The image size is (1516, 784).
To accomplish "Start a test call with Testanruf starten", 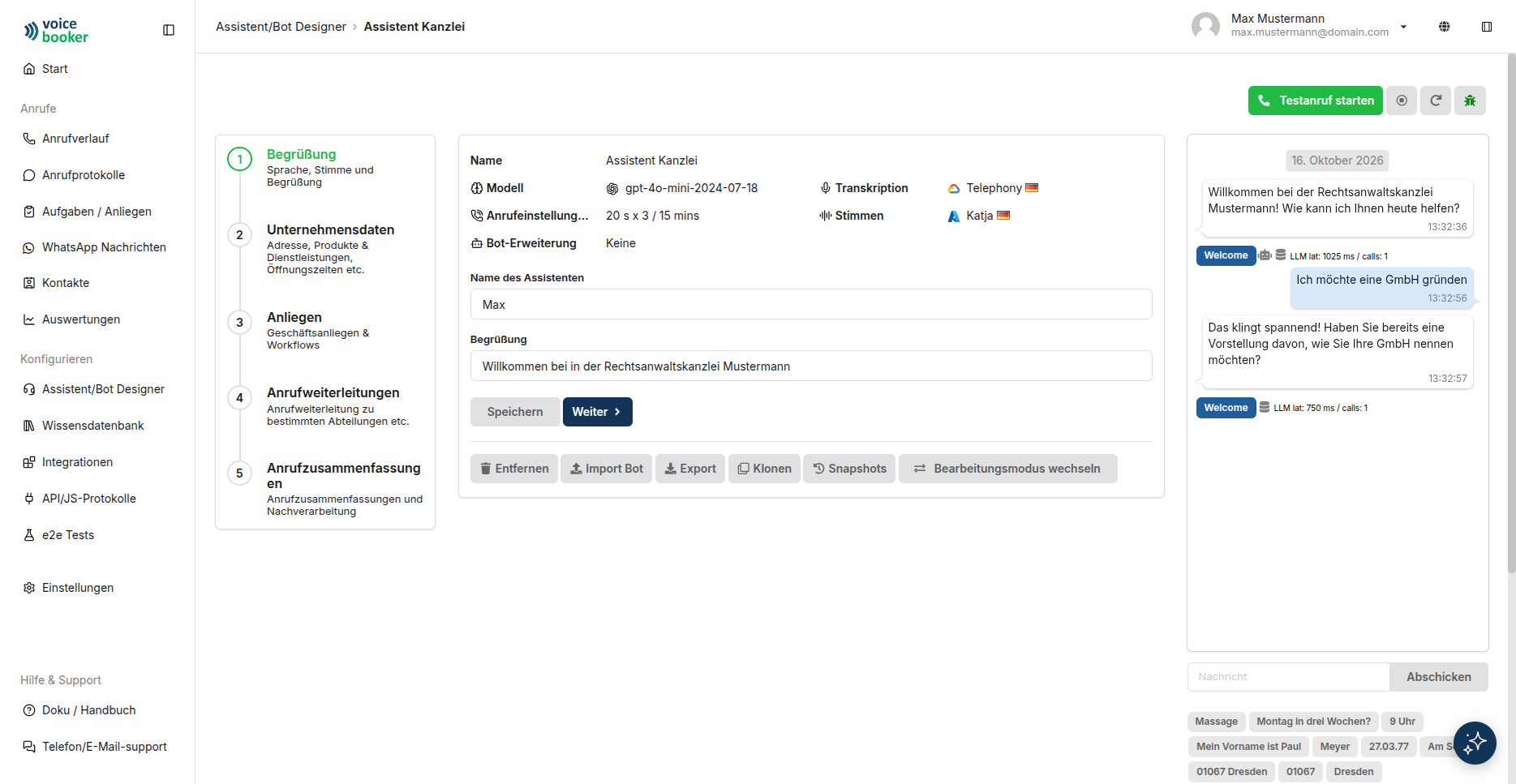I will tap(1315, 101).
